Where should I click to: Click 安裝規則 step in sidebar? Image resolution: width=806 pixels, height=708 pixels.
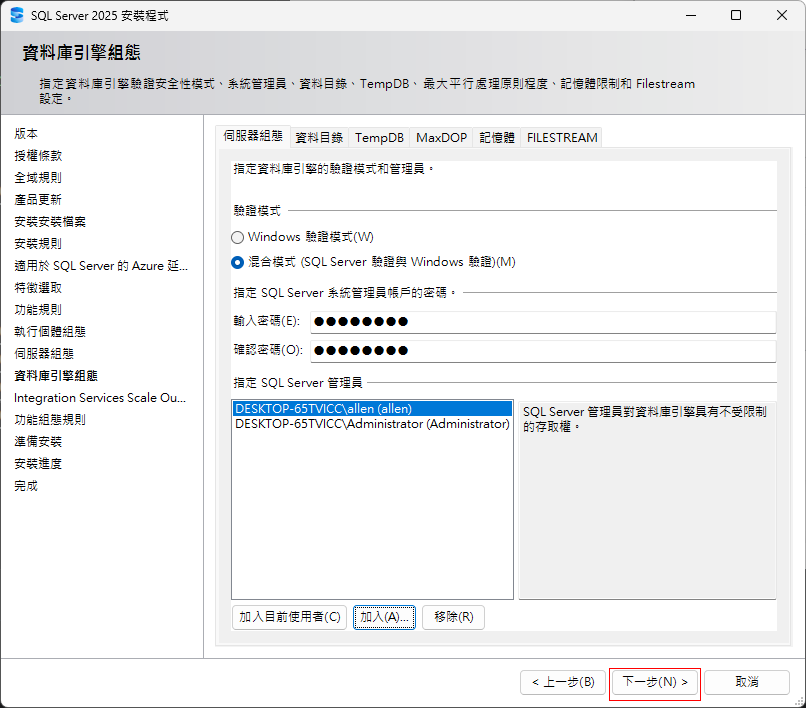pyautogui.click(x=38, y=244)
